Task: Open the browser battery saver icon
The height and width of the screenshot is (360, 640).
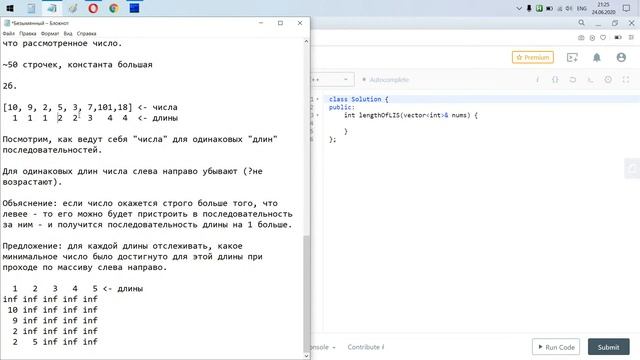Action: pyautogui.click(x=618, y=38)
